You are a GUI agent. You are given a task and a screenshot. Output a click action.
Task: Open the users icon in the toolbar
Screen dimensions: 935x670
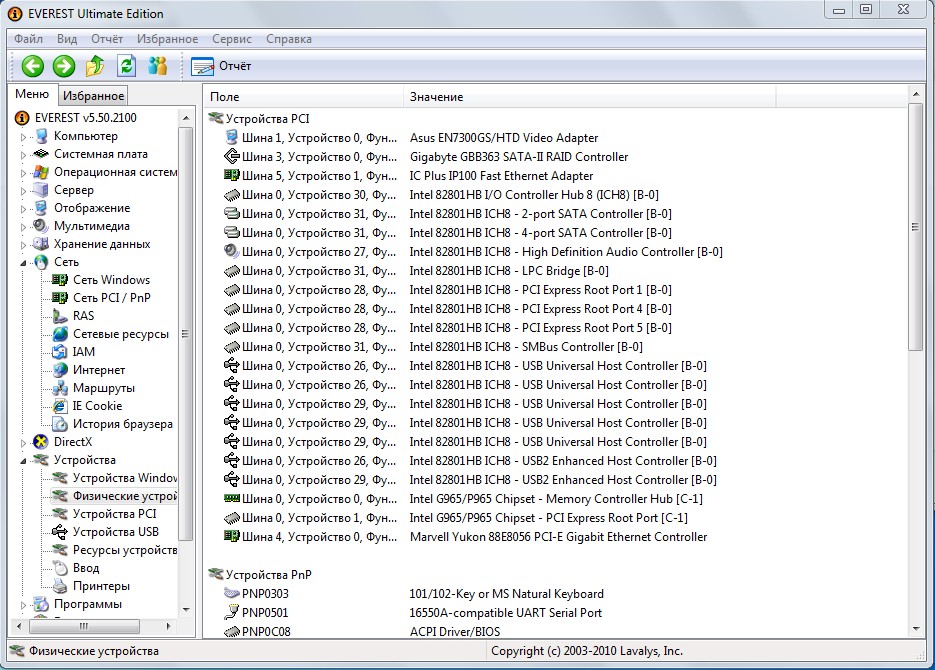pos(157,66)
